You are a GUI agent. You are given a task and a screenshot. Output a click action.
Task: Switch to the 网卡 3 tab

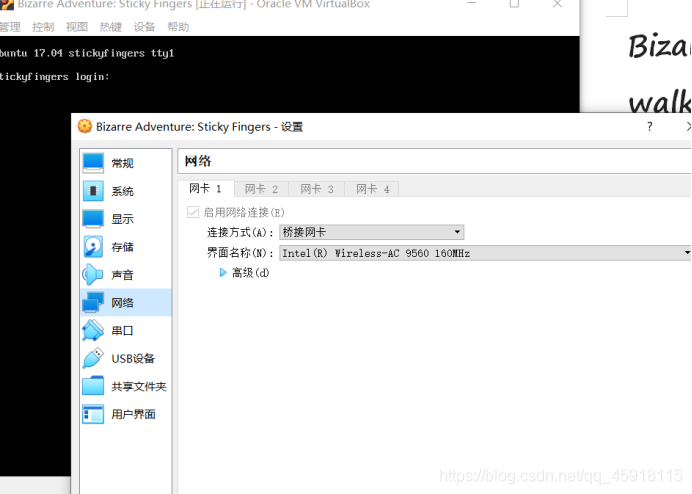click(317, 189)
